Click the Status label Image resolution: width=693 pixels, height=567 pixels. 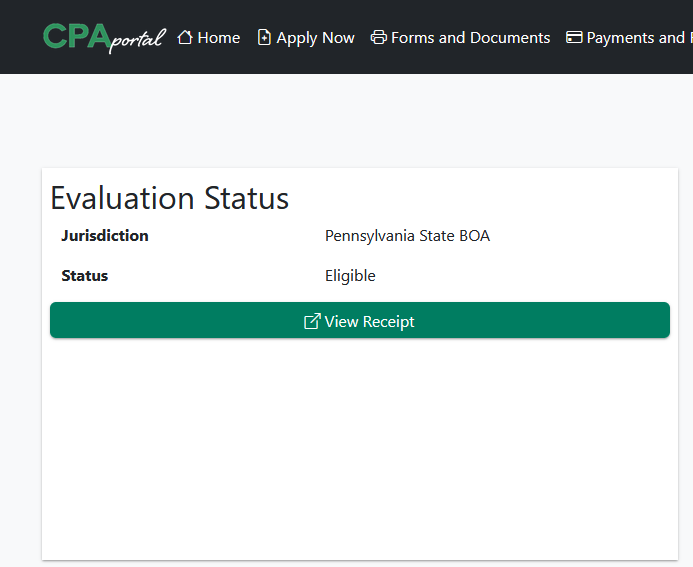(85, 276)
